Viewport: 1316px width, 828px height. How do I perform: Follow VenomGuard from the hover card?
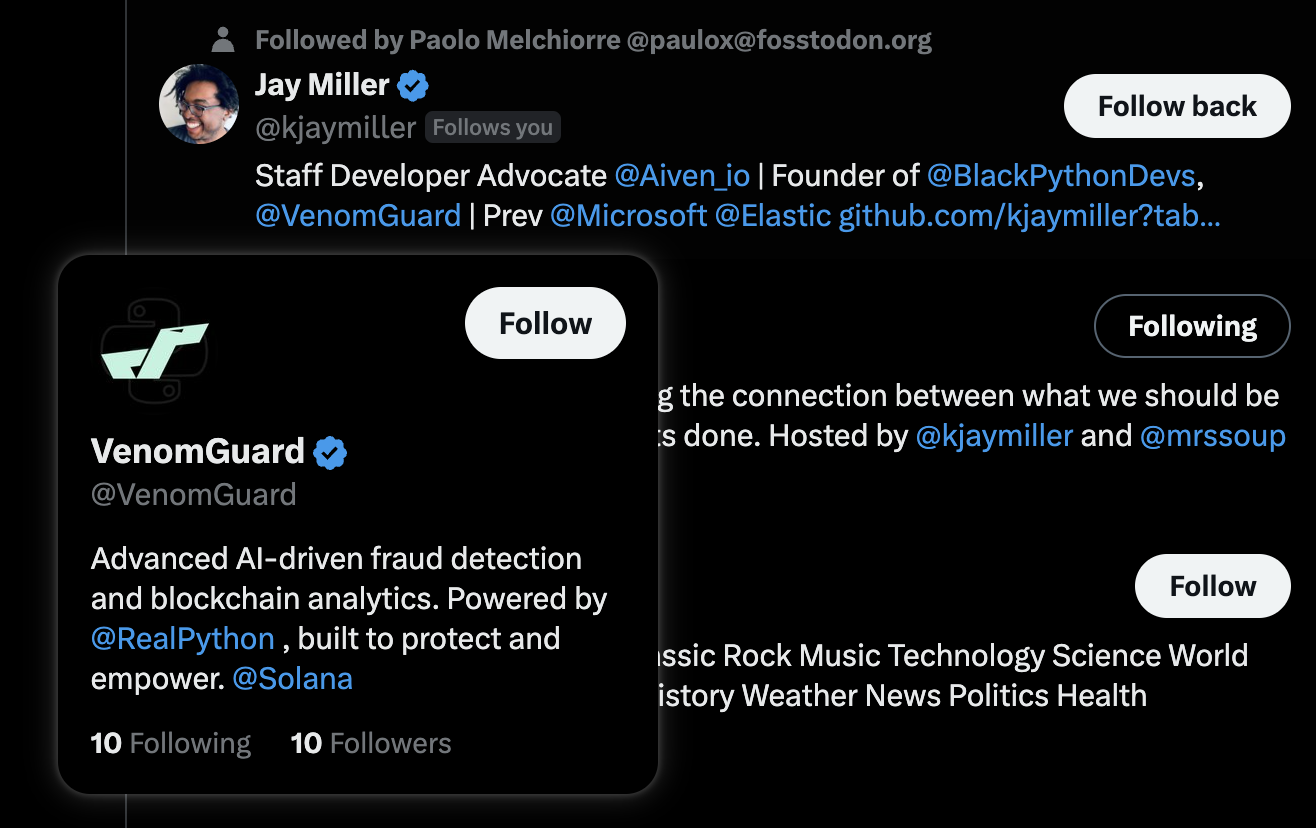545,323
